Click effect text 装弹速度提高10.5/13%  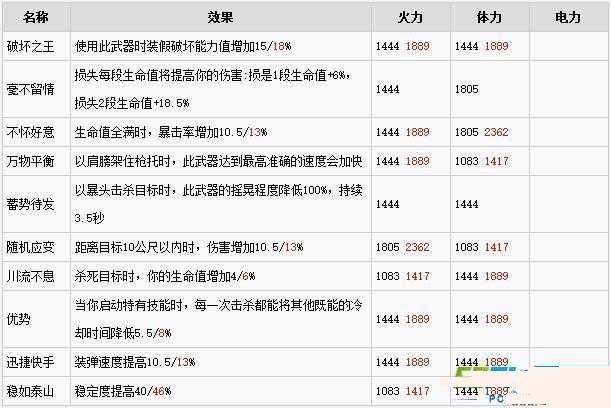click(x=135, y=362)
